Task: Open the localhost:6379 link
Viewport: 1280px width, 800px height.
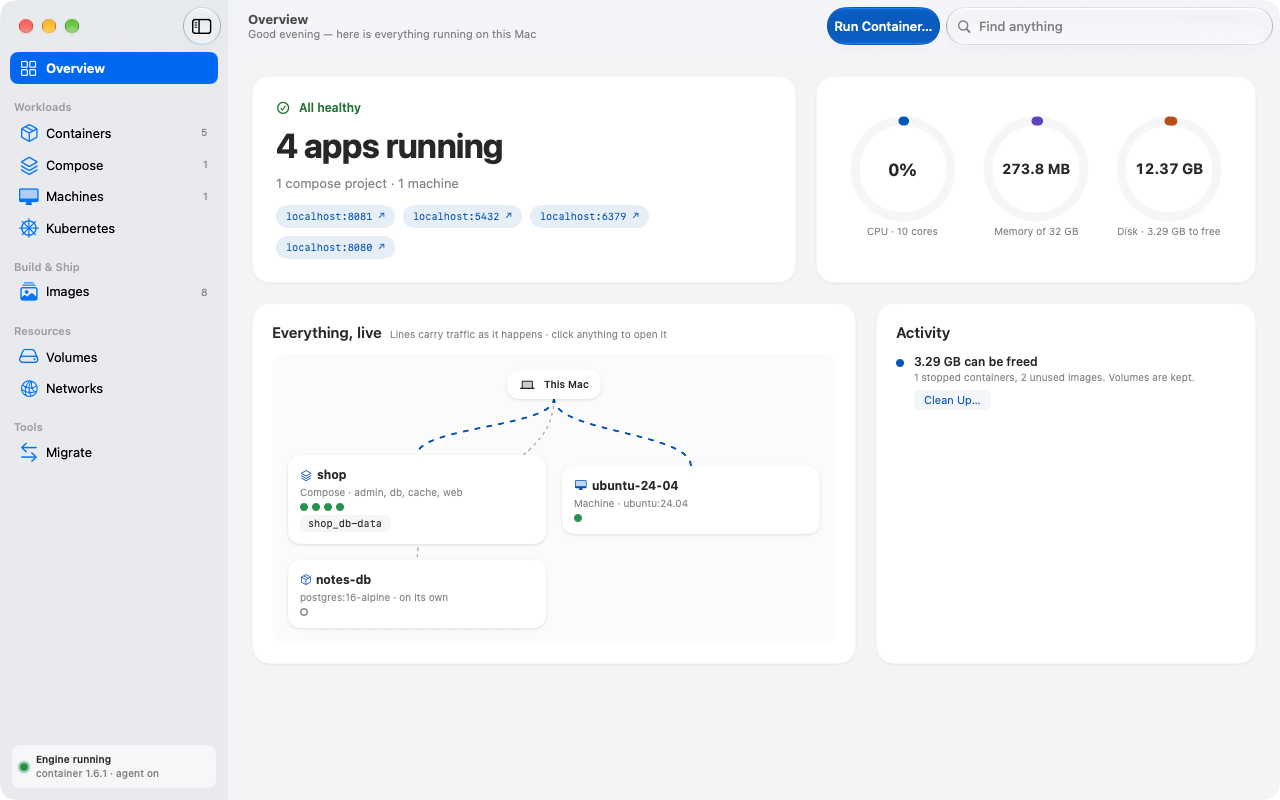Action: click(x=589, y=216)
